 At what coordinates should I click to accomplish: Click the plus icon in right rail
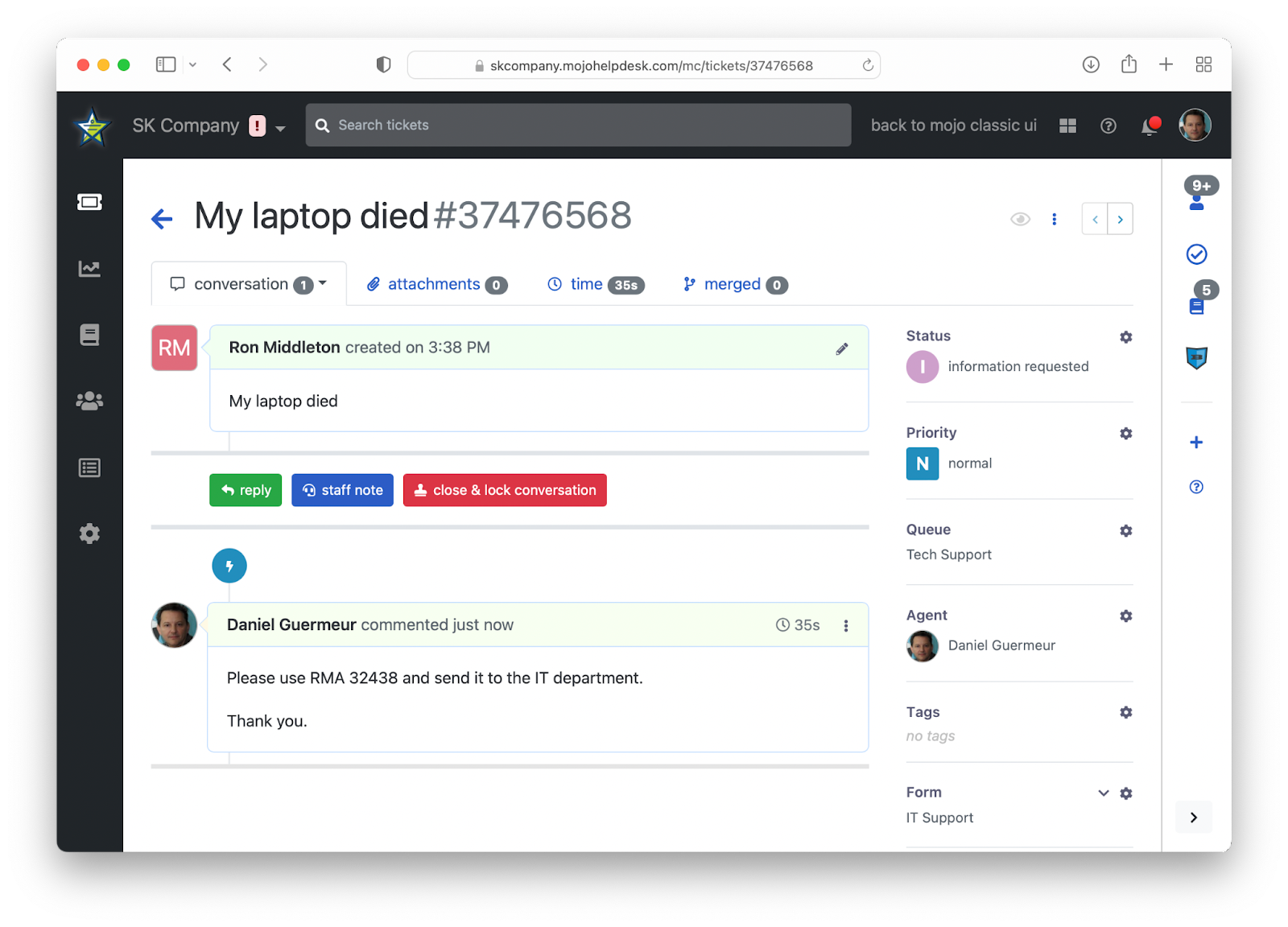(1197, 443)
